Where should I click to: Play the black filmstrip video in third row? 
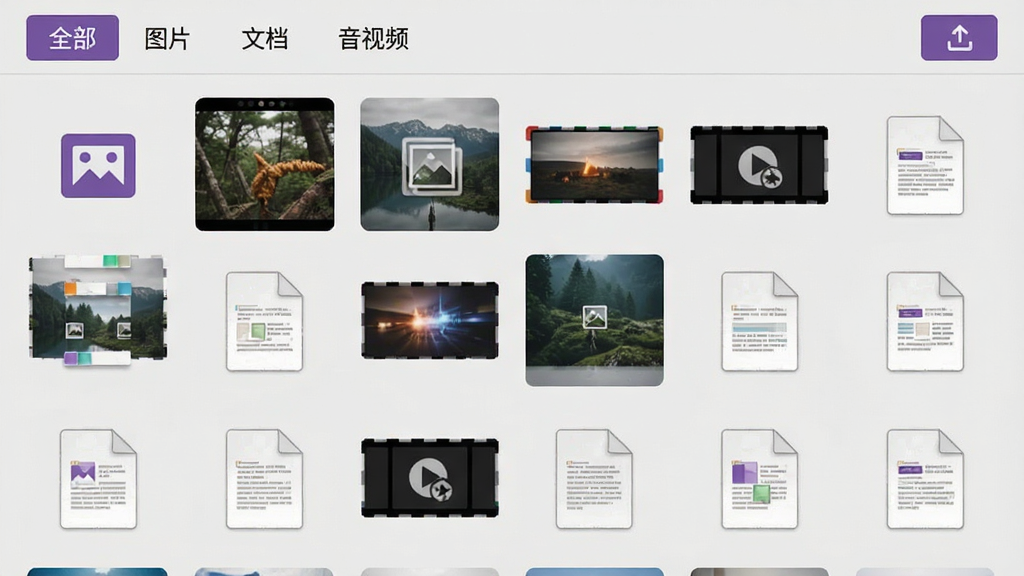[x=430, y=478]
